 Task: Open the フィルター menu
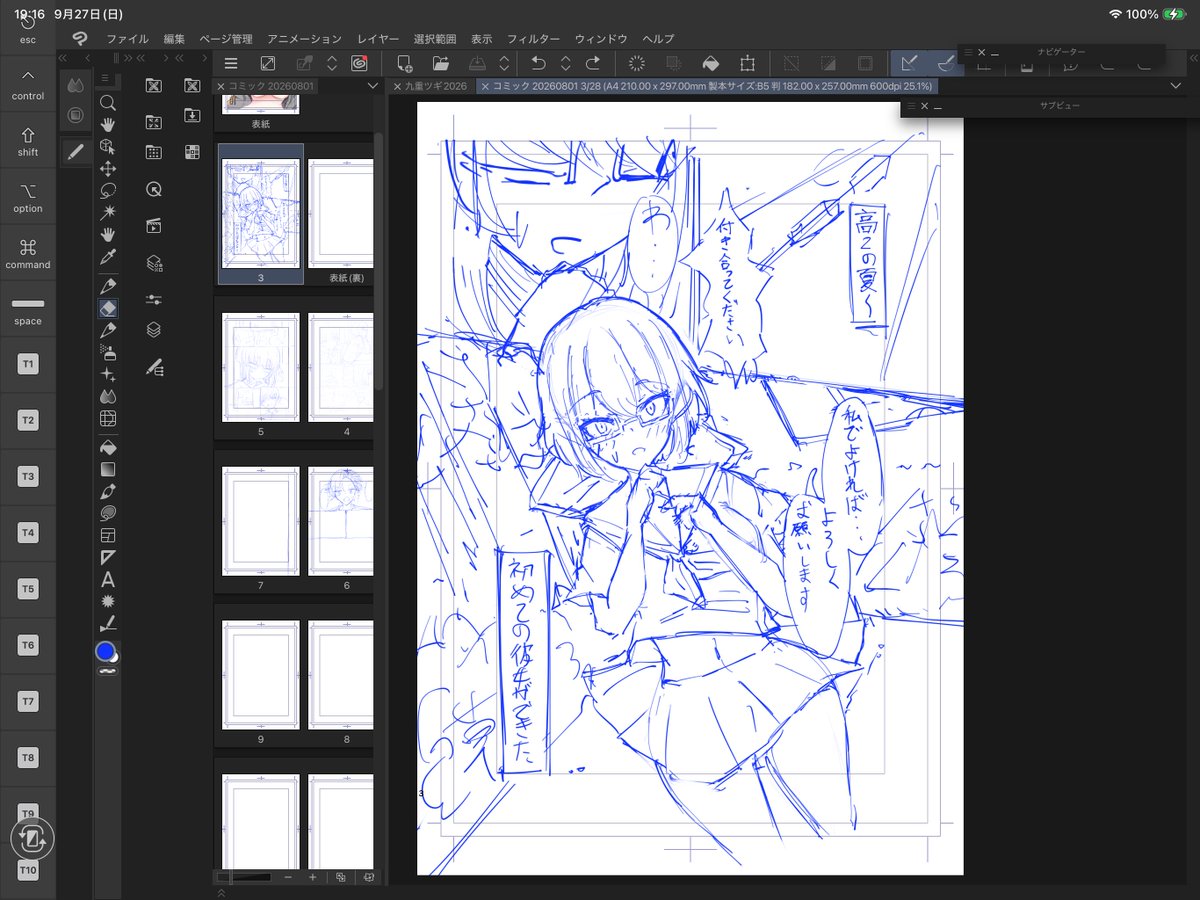click(533, 39)
